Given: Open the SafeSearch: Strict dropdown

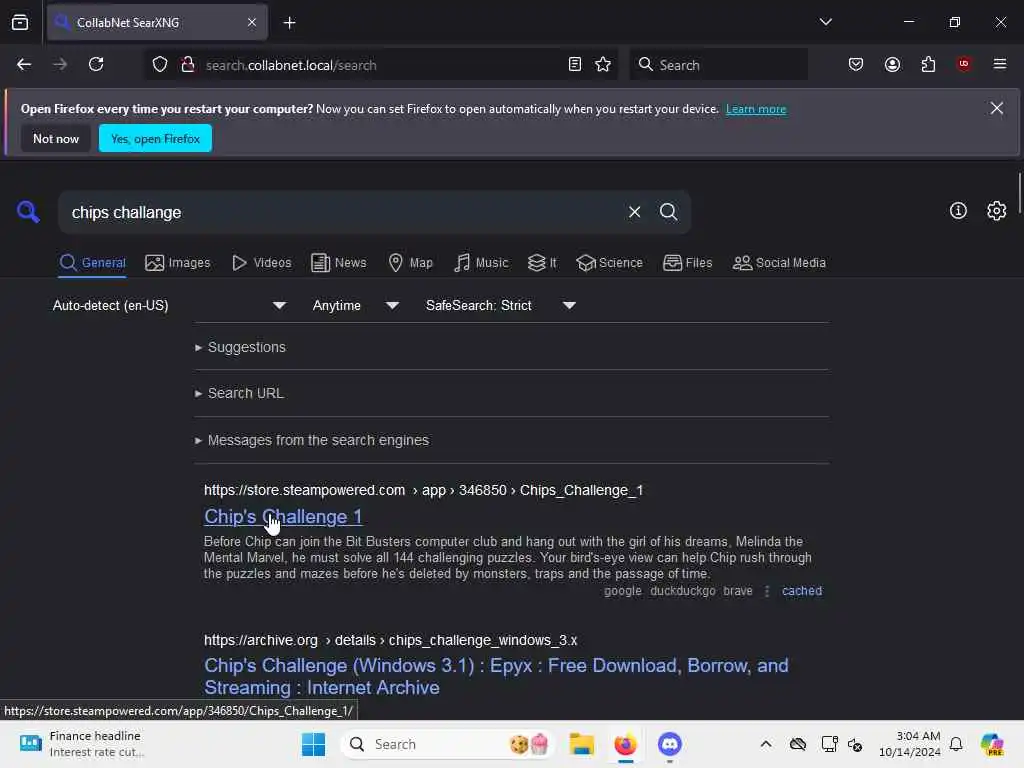Looking at the screenshot, I should pos(500,305).
